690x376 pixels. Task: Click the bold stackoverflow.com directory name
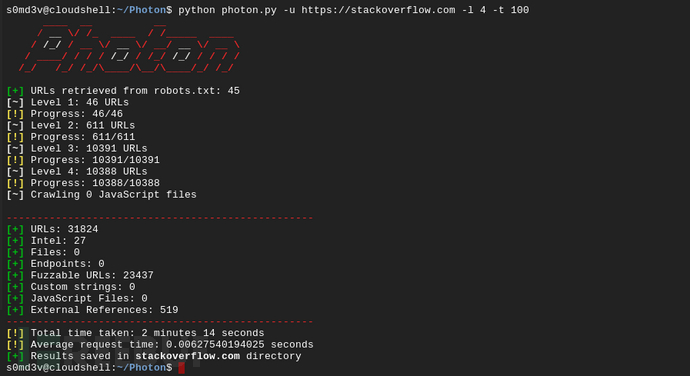click(187, 356)
